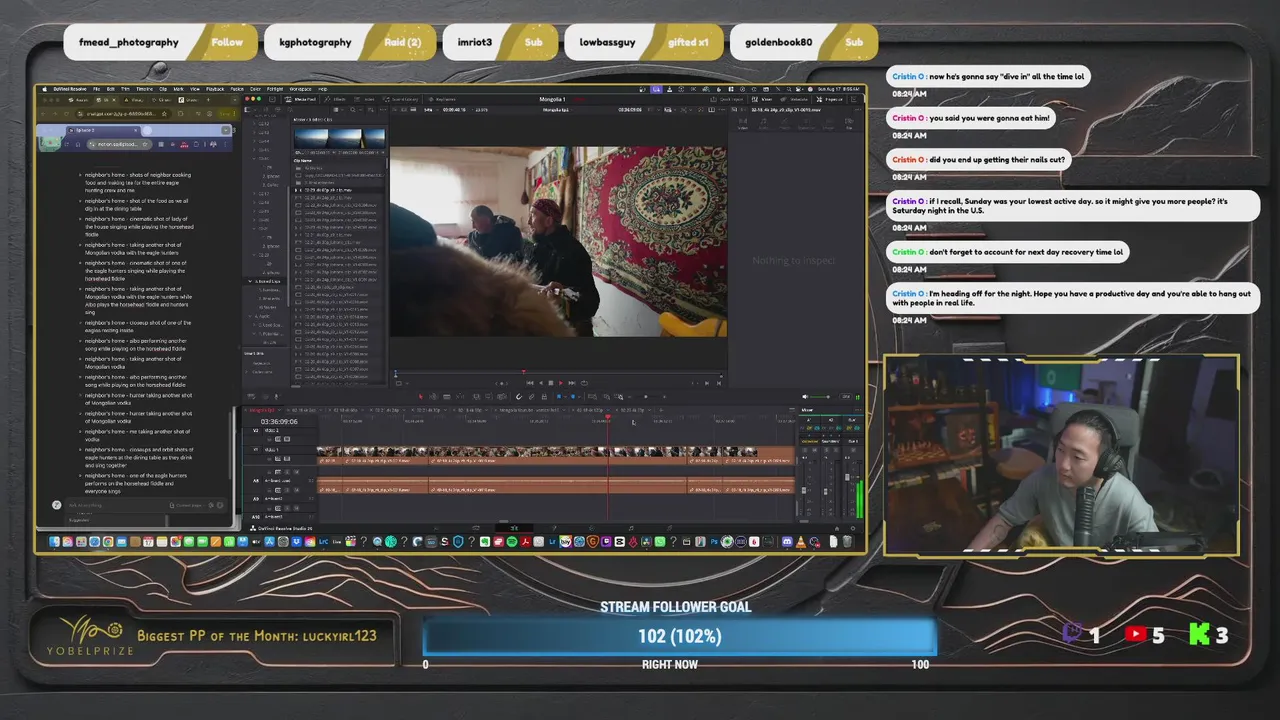Open the viewer zoom percentage dropdown
The height and width of the screenshot is (720, 1280).
click(431, 110)
